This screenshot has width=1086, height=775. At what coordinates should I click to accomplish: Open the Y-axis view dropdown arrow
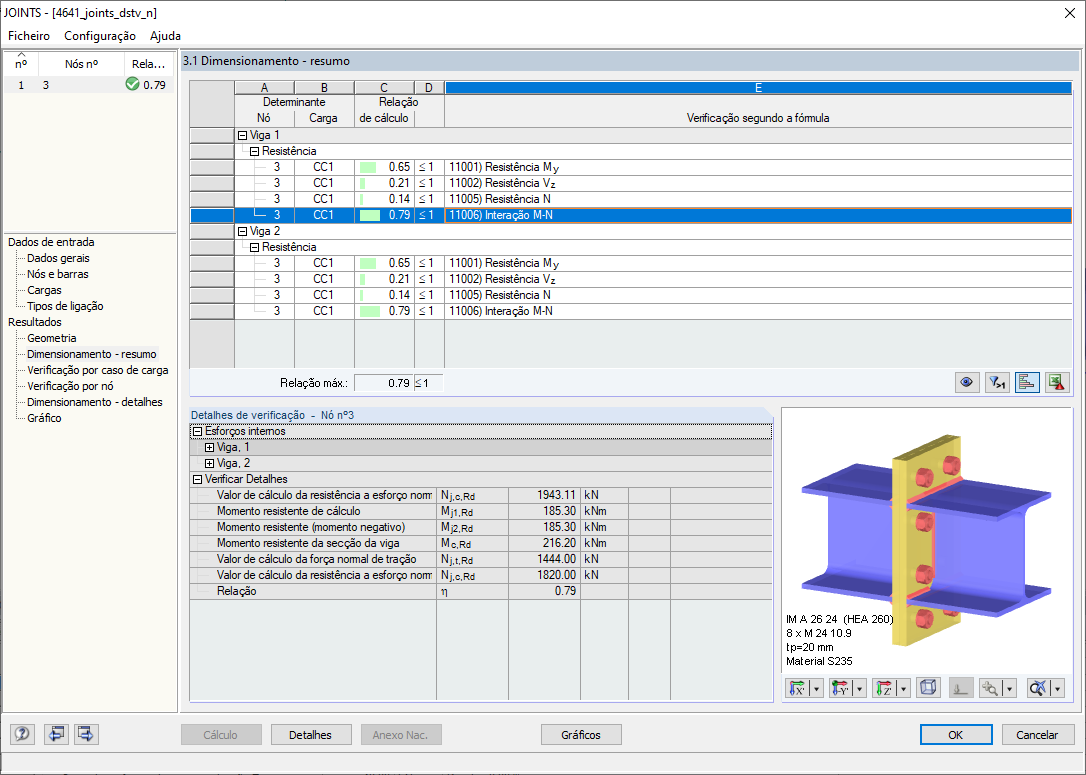(860, 688)
